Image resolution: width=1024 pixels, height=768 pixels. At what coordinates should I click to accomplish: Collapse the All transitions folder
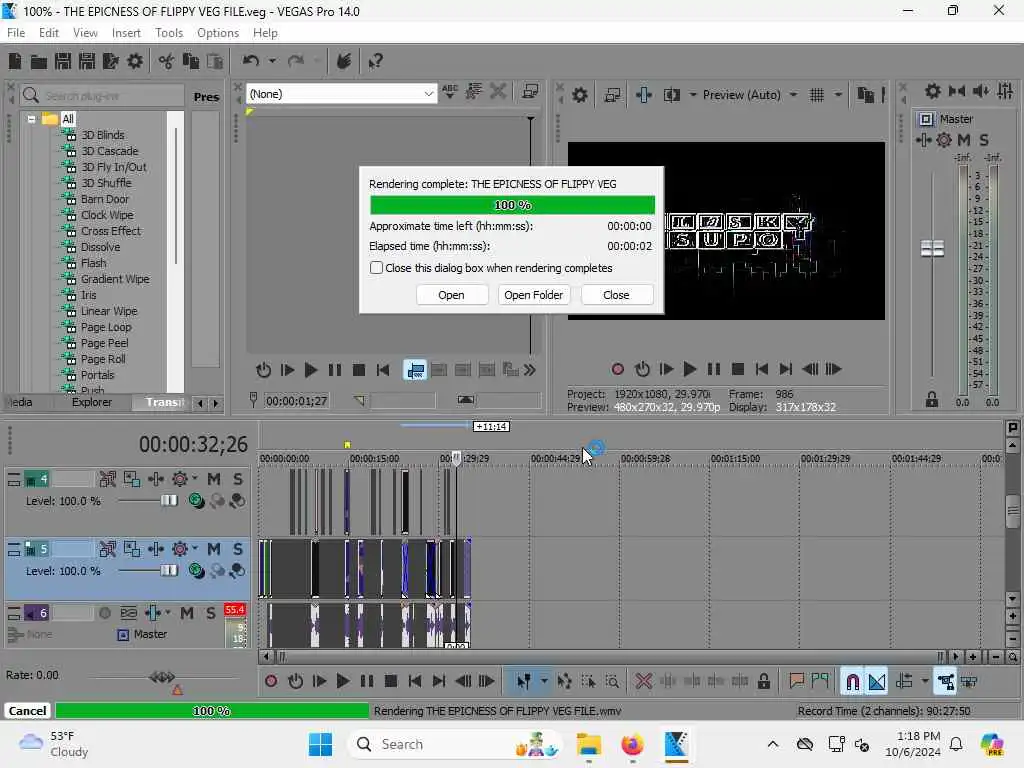coord(31,119)
